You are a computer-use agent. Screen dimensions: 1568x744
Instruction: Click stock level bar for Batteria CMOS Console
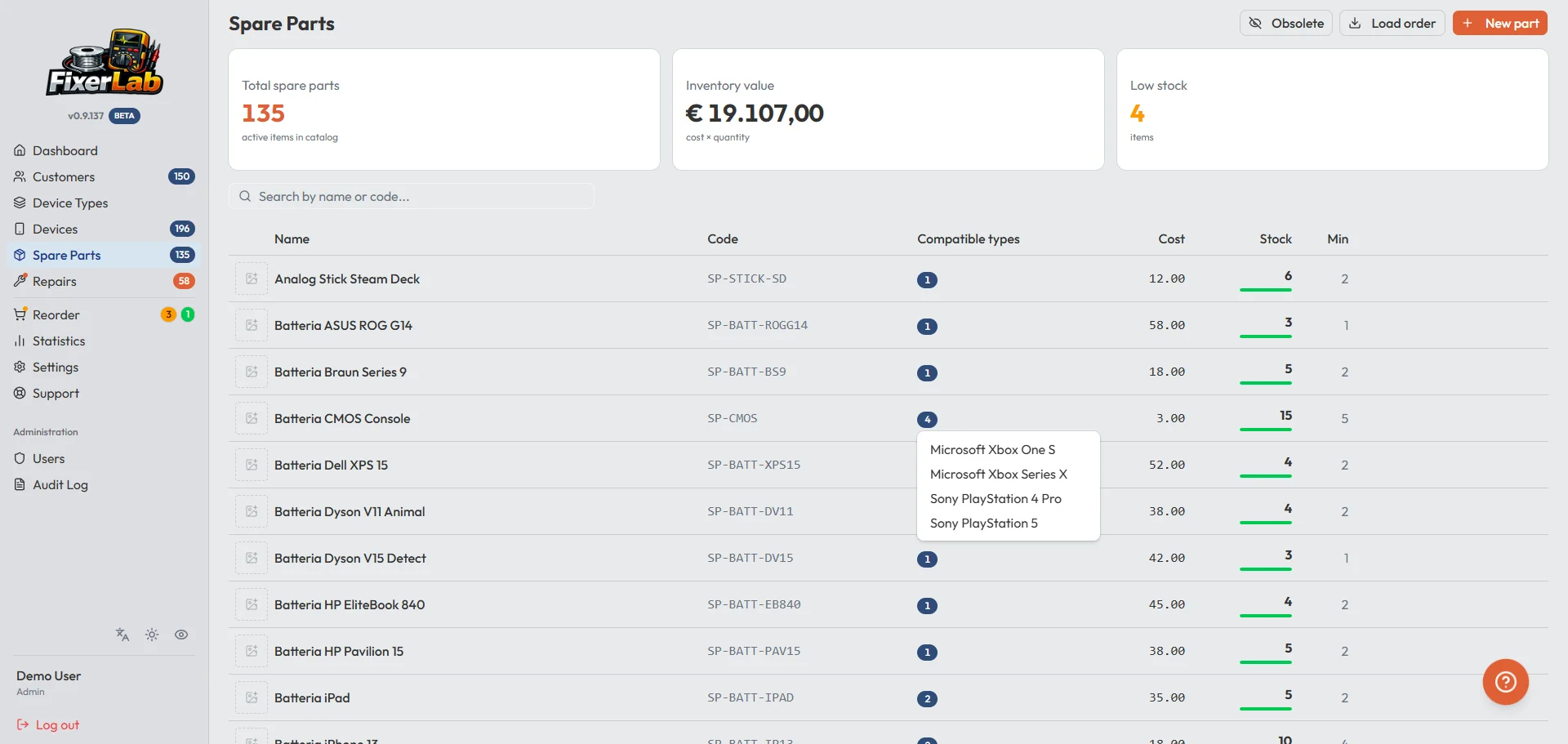(1266, 429)
